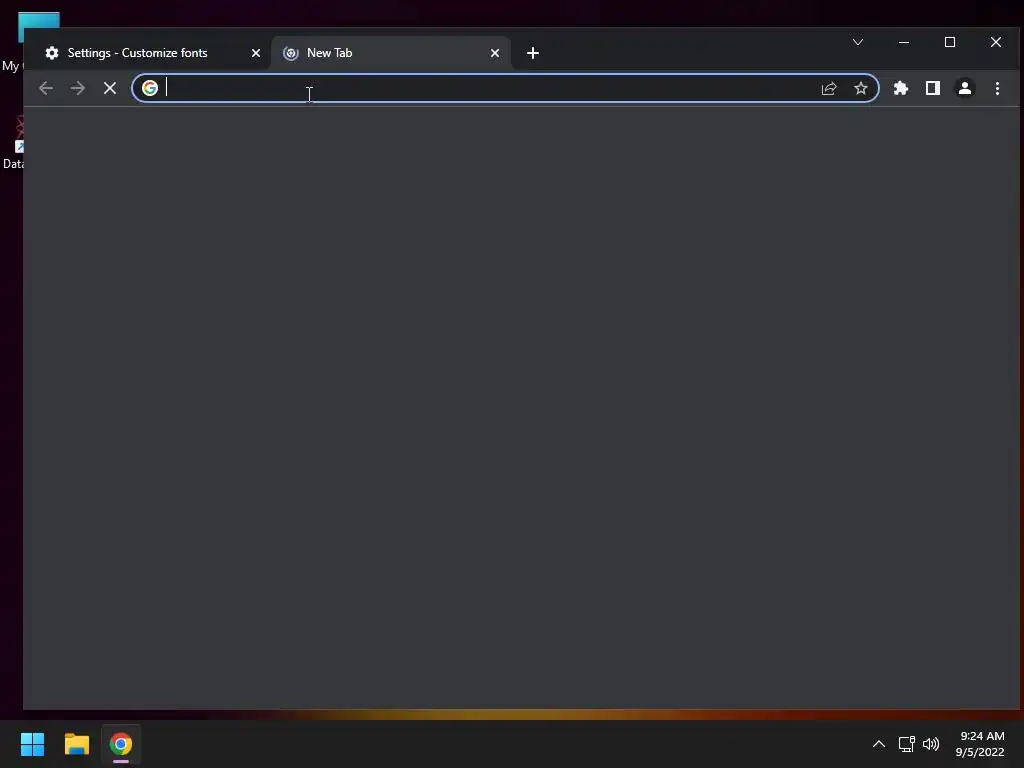This screenshot has width=1024, height=768.
Task: Open network settings from system tray
Action: [906, 744]
